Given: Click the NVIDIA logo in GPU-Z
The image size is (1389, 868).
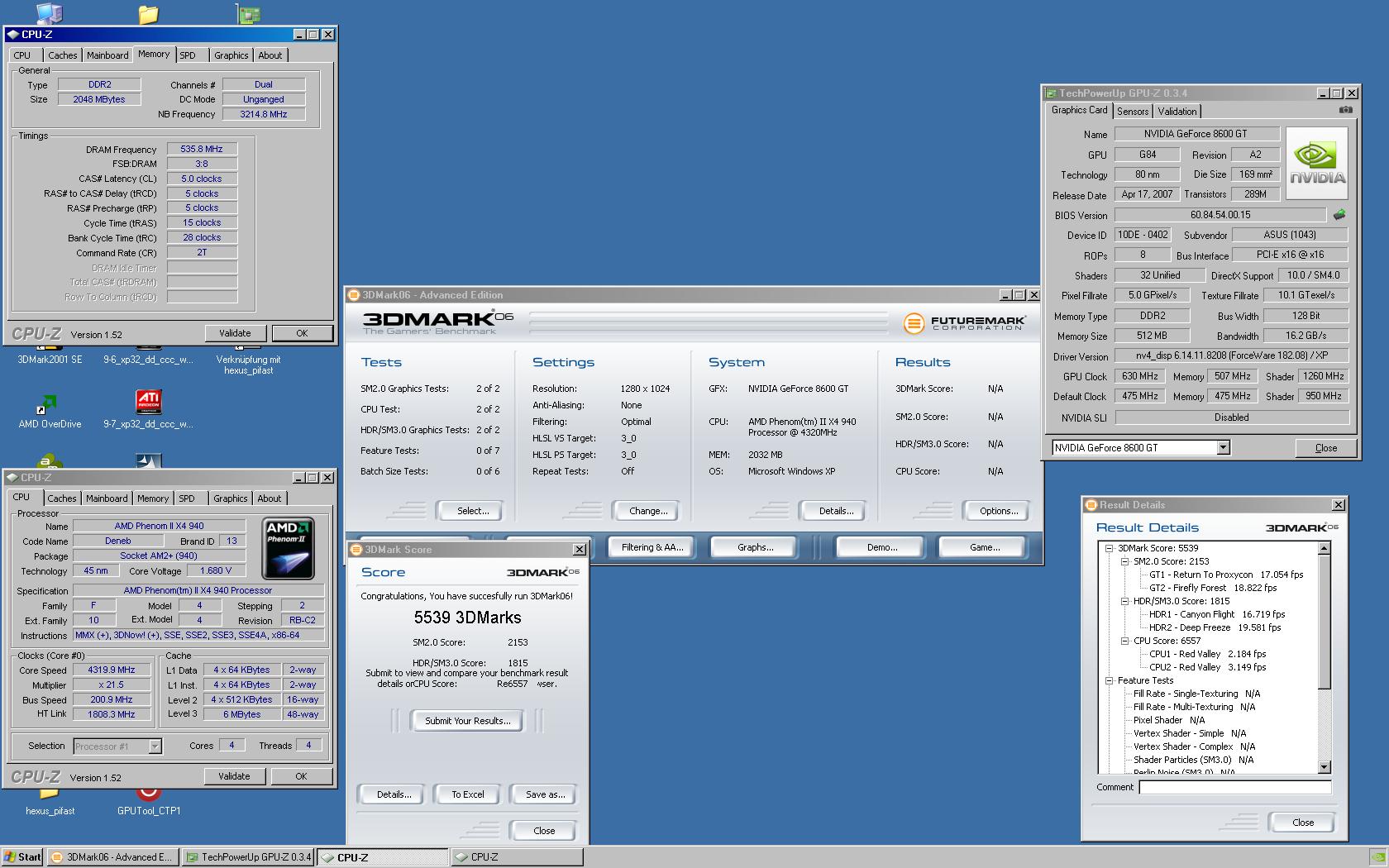Looking at the screenshot, I should click(x=1317, y=164).
